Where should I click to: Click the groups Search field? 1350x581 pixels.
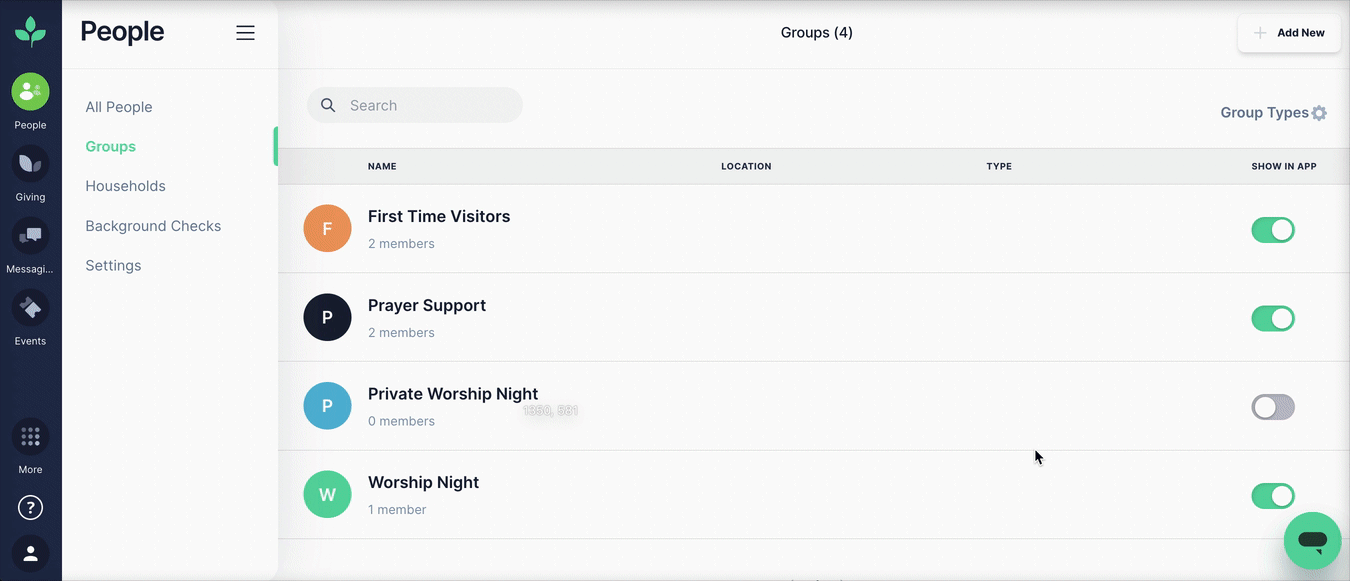[x=415, y=105]
